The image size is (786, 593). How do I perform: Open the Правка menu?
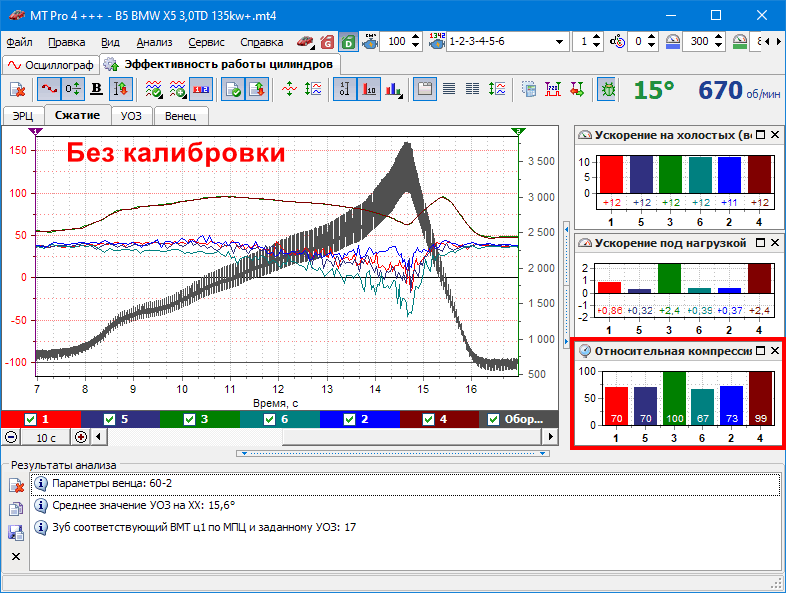(x=66, y=42)
